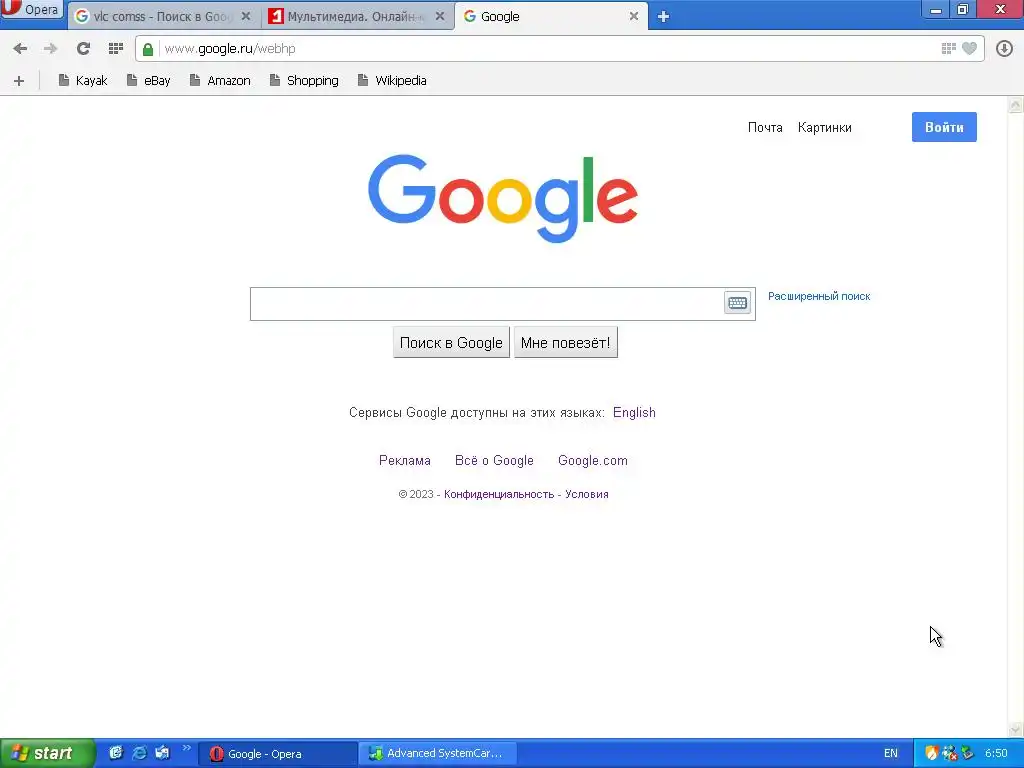Open the Всё о Google link
Image resolution: width=1024 pixels, height=768 pixels.
coord(494,460)
